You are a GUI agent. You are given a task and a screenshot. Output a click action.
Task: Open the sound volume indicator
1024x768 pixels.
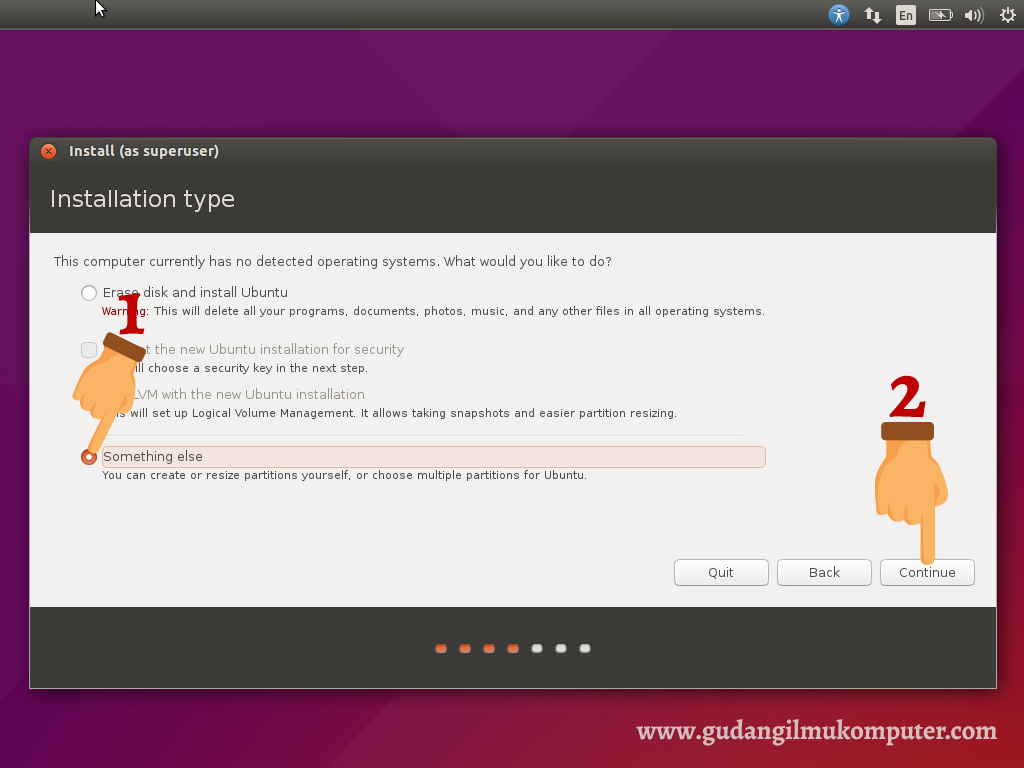click(974, 15)
